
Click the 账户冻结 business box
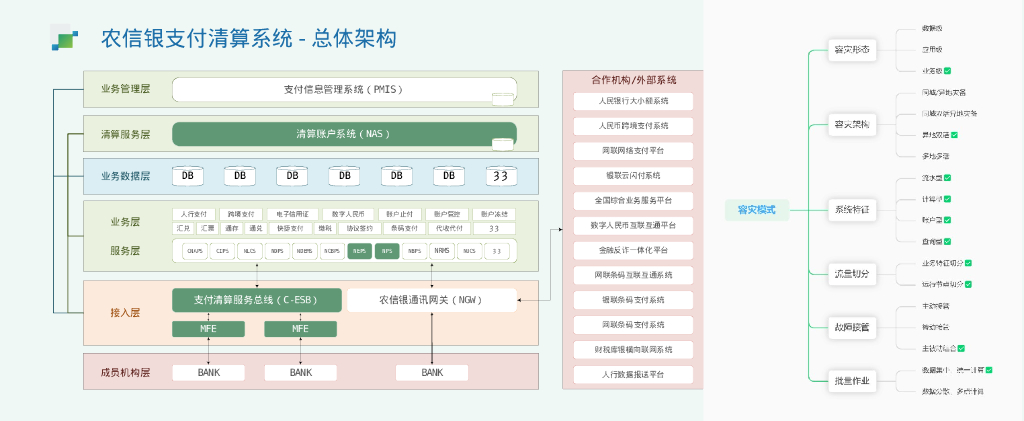(x=494, y=214)
